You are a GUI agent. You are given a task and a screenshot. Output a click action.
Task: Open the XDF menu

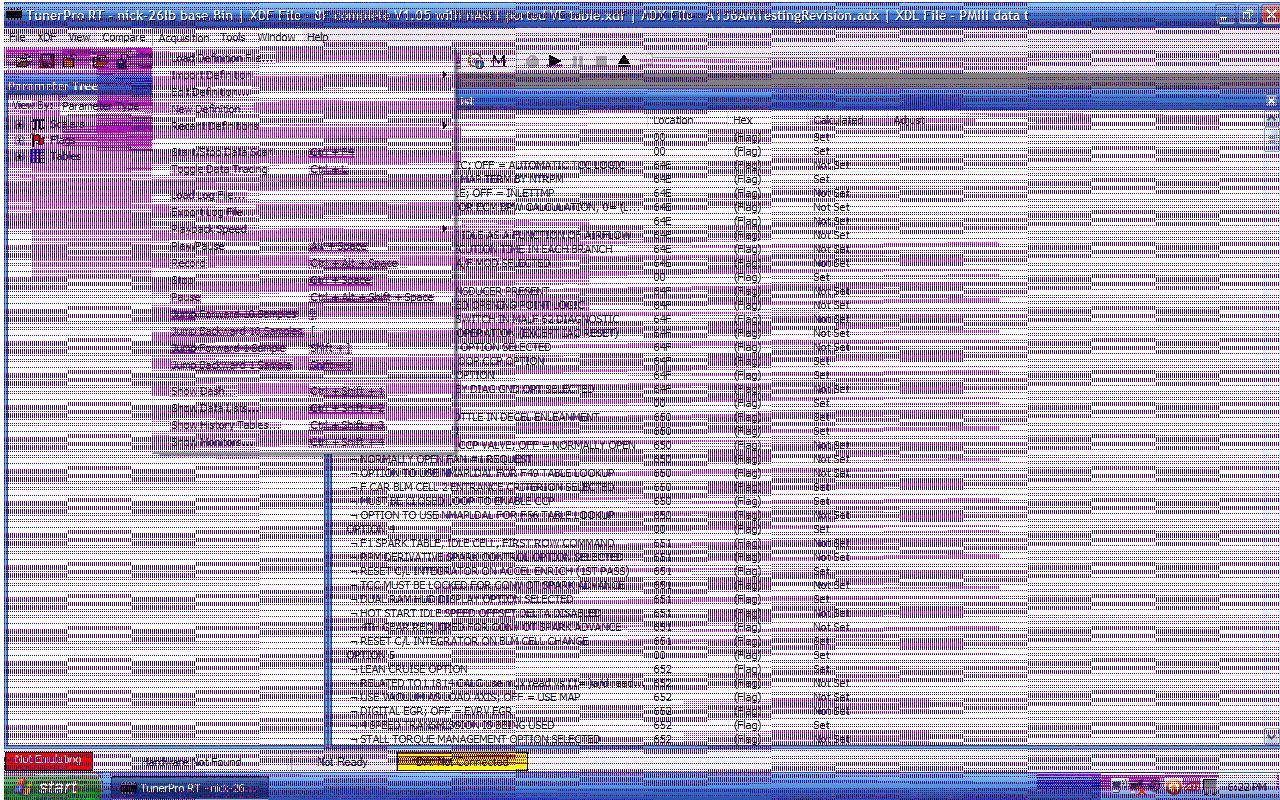tap(47, 37)
